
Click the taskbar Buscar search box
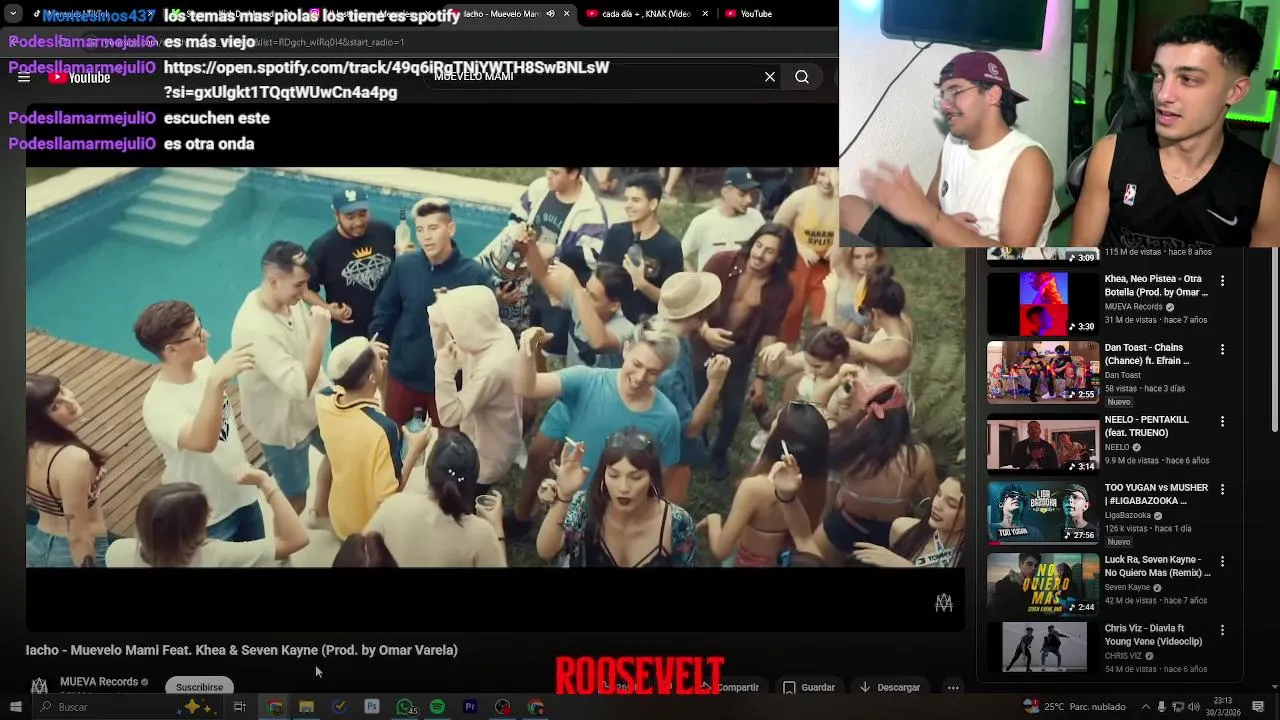[x=126, y=707]
